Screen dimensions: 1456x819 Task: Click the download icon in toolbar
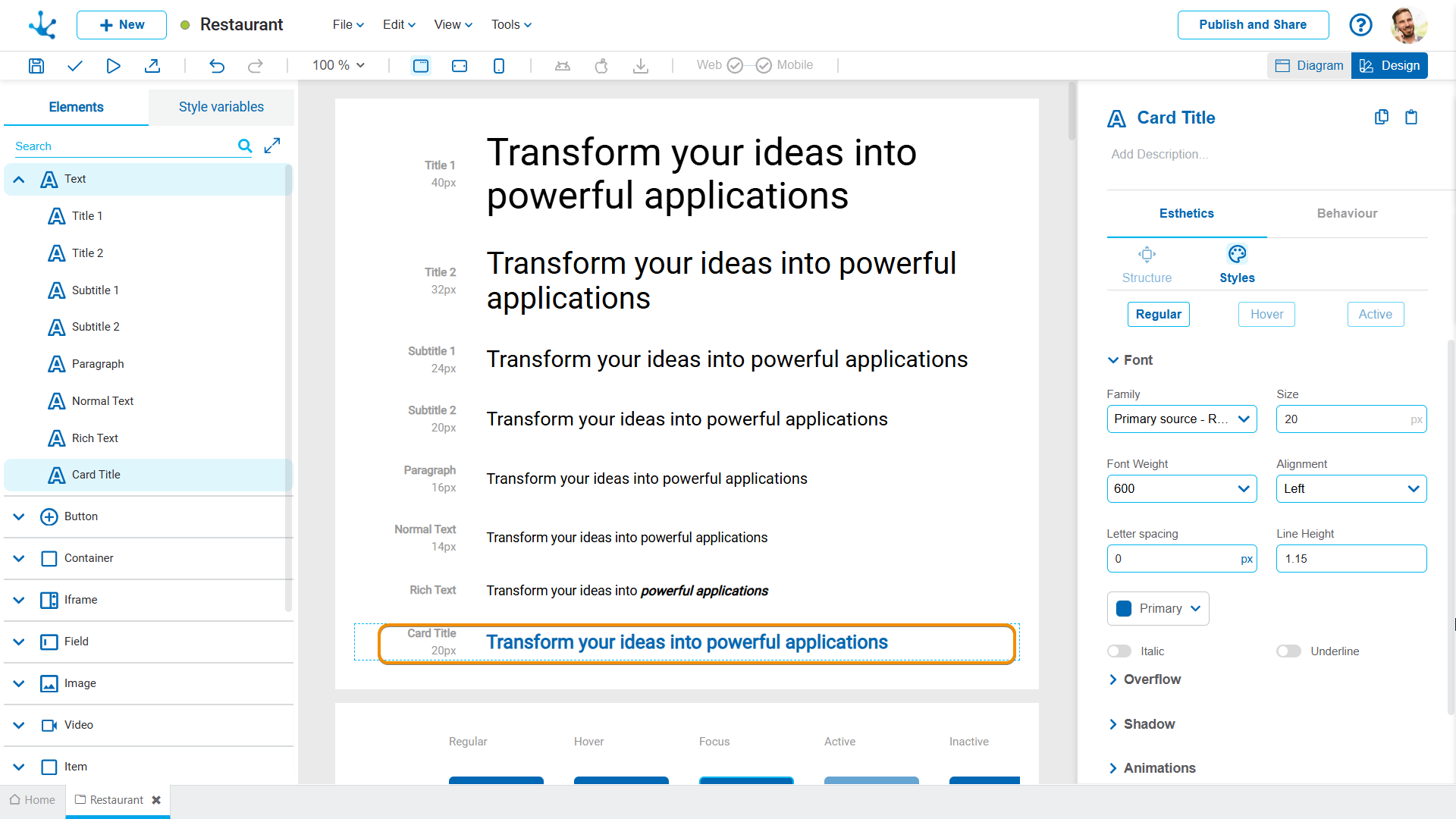click(x=641, y=66)
